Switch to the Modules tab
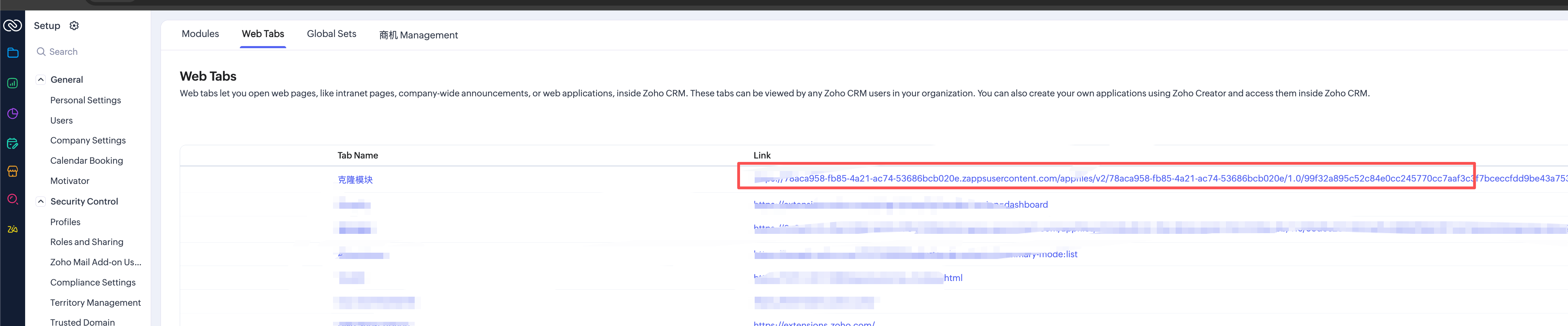Image resolution: width=1568 pixels, height=326 pixels. 200,34
